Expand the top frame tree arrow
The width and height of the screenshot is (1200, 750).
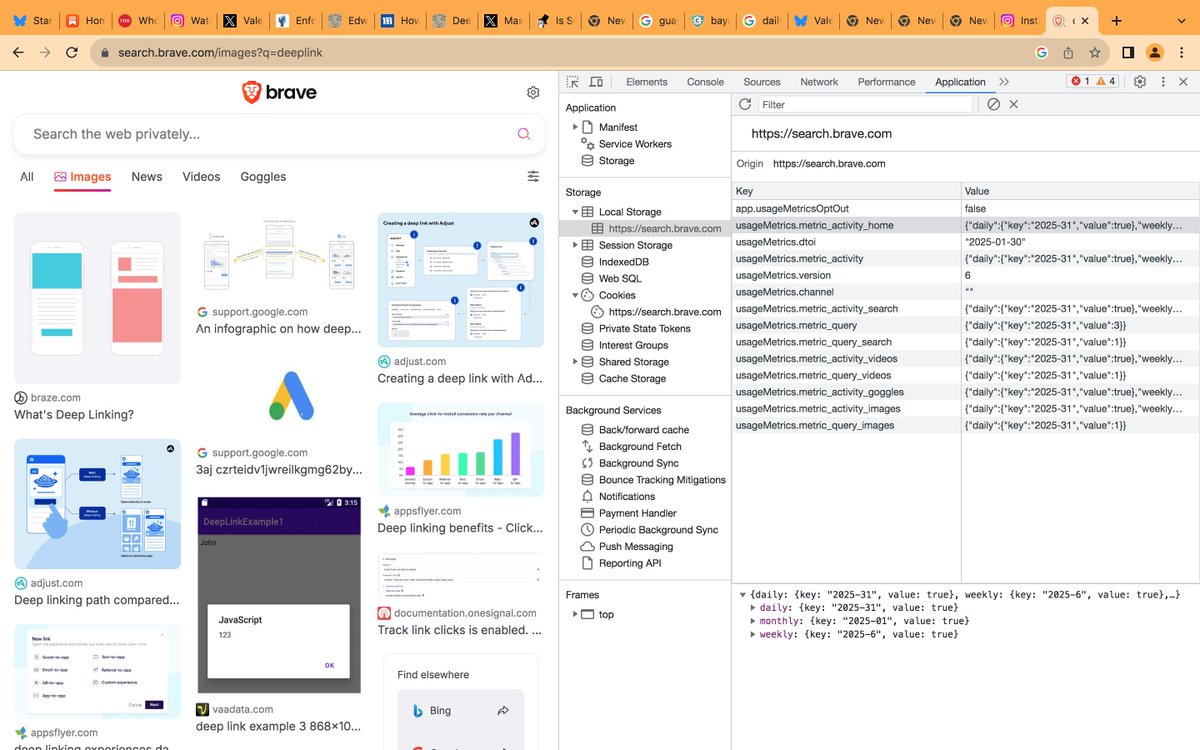[575, 614]
